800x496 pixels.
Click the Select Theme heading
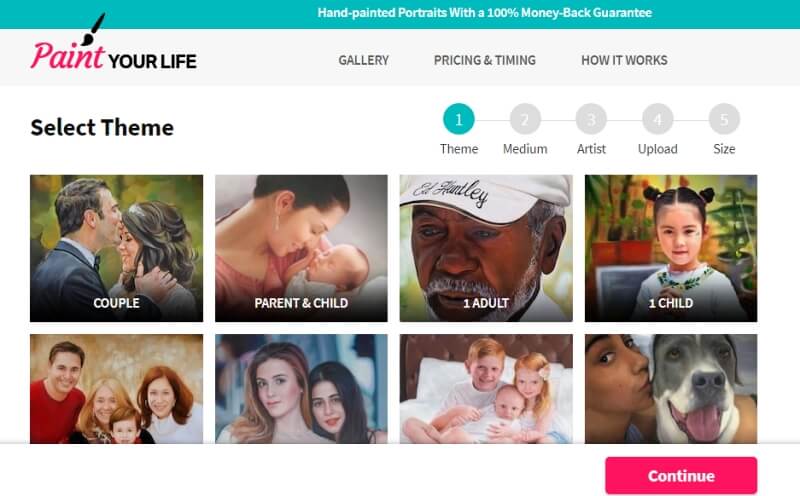102,128
